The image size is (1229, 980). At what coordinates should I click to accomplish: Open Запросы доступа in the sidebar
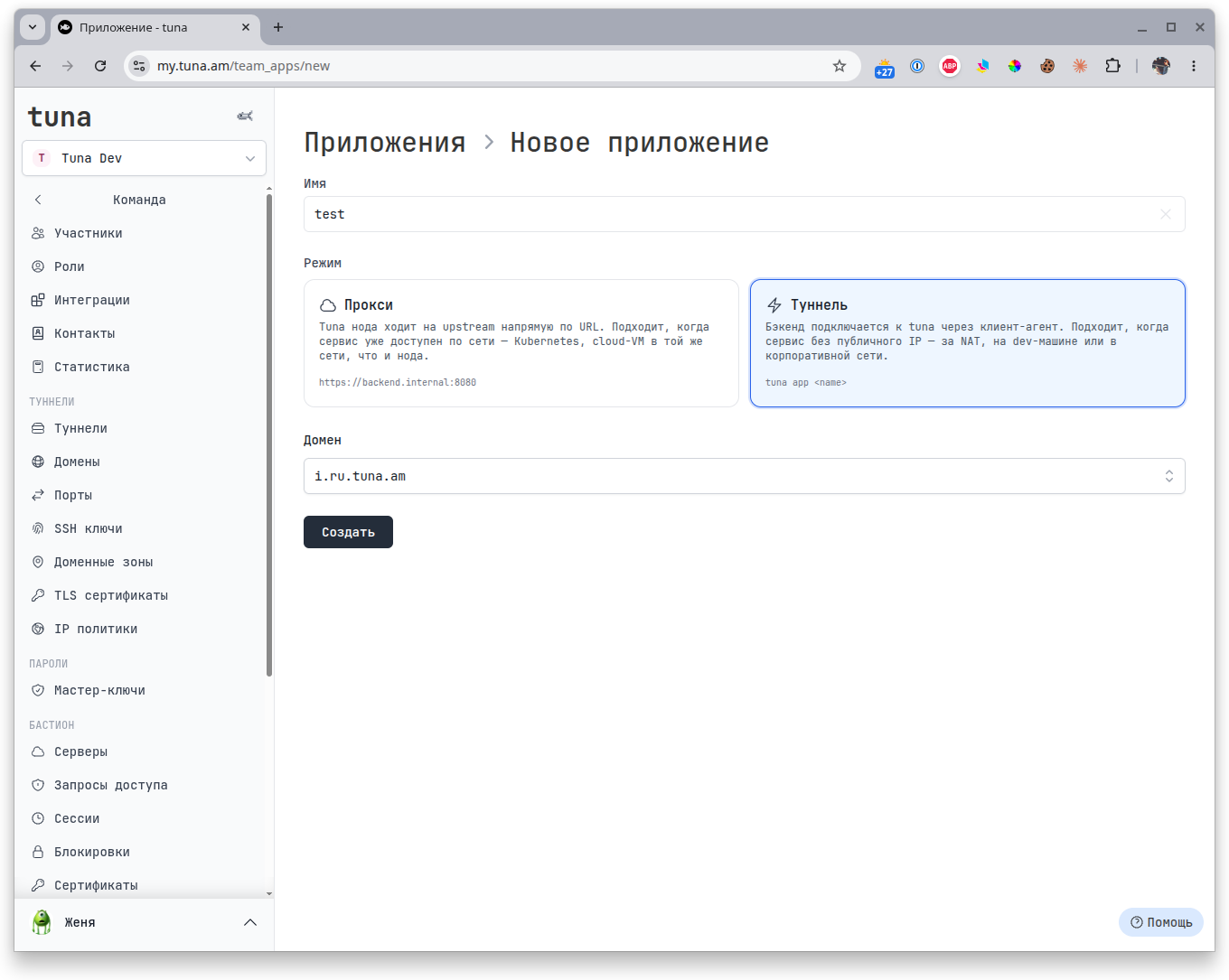click(111, 785)
